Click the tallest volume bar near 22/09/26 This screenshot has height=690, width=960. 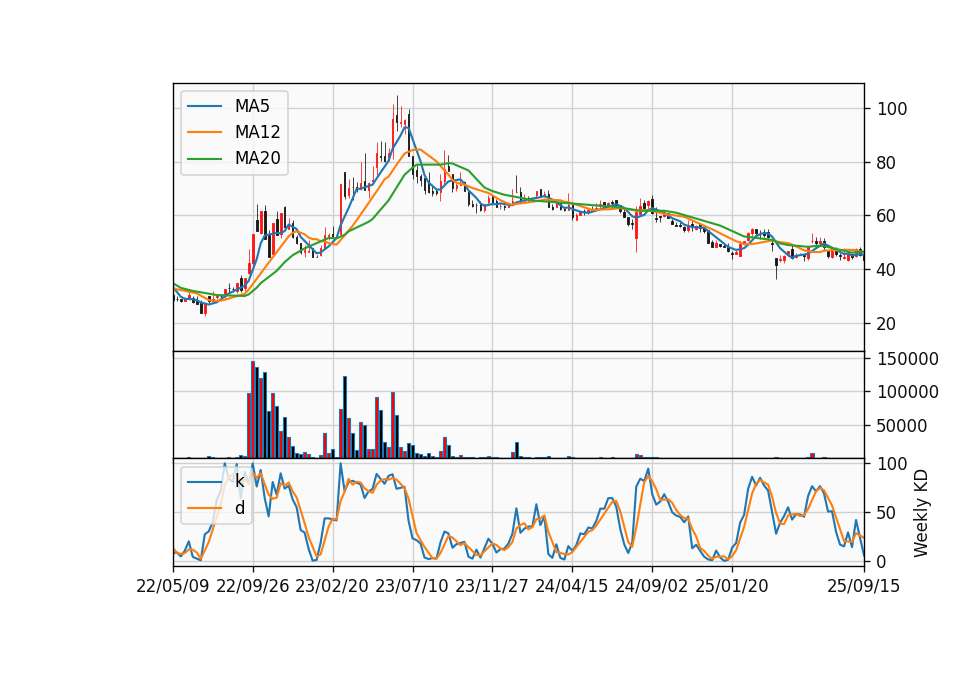click(x=253, y=410)
